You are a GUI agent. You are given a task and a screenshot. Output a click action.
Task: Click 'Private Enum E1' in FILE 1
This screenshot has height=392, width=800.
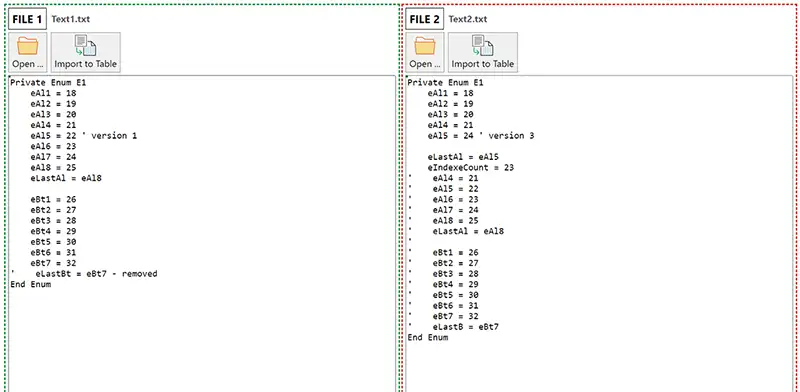click(48, 83)
